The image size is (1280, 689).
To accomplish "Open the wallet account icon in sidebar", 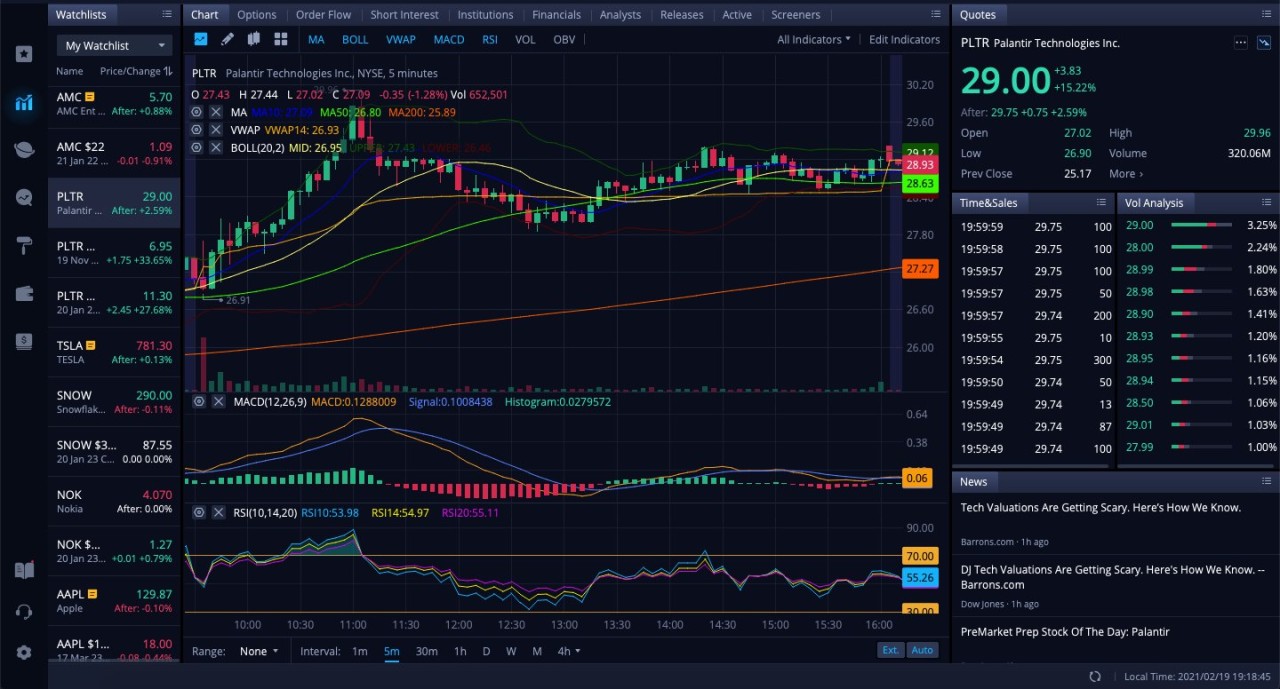I will 24,293.
